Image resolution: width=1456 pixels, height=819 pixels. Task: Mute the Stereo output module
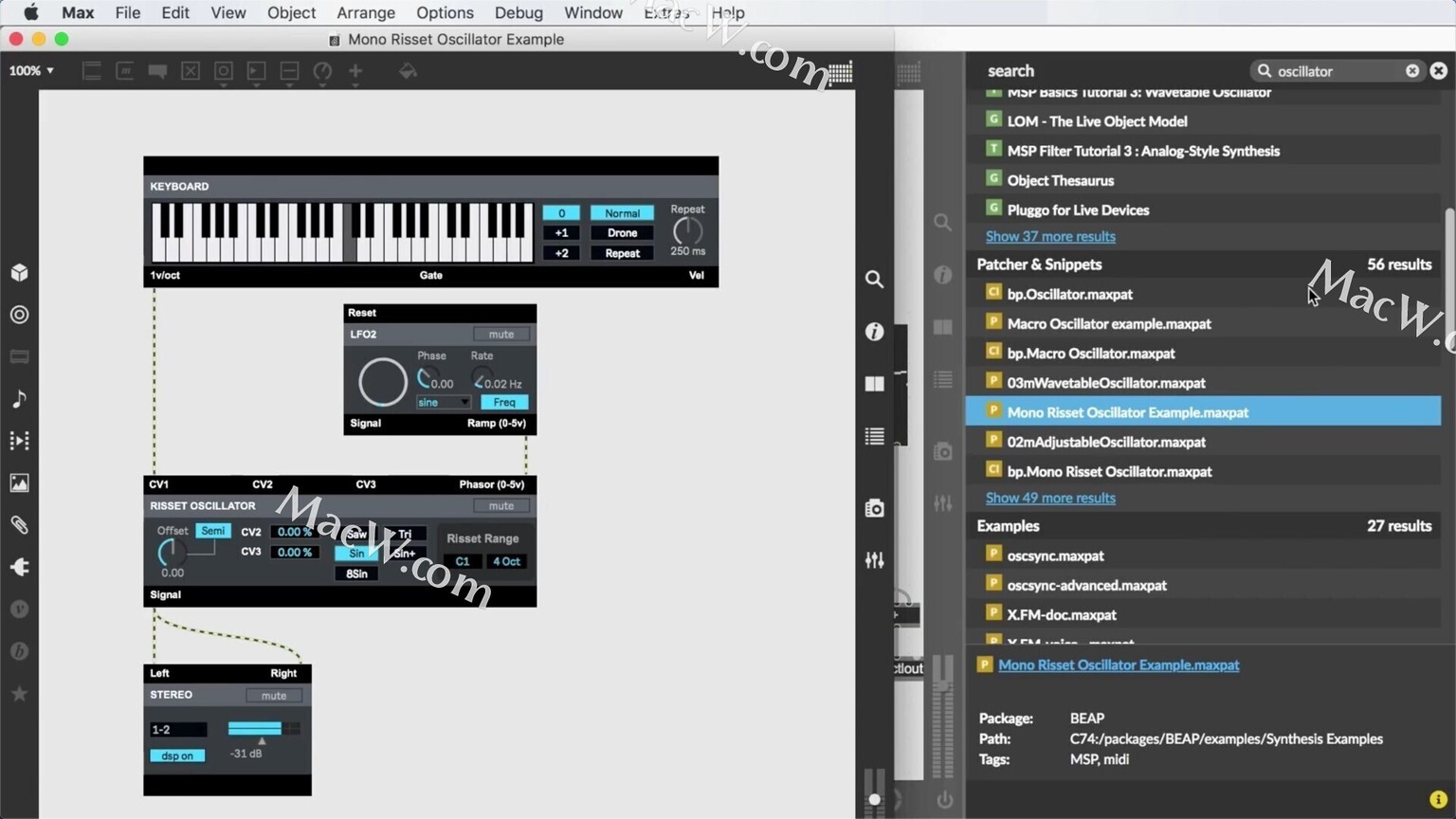tap(274, 696)
